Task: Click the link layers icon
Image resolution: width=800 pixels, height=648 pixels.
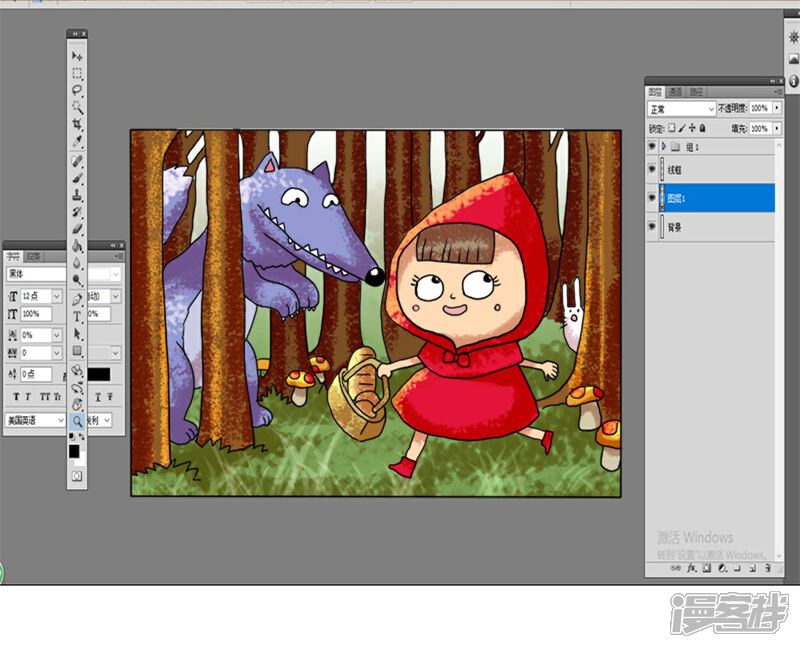Action: point(676,568)
